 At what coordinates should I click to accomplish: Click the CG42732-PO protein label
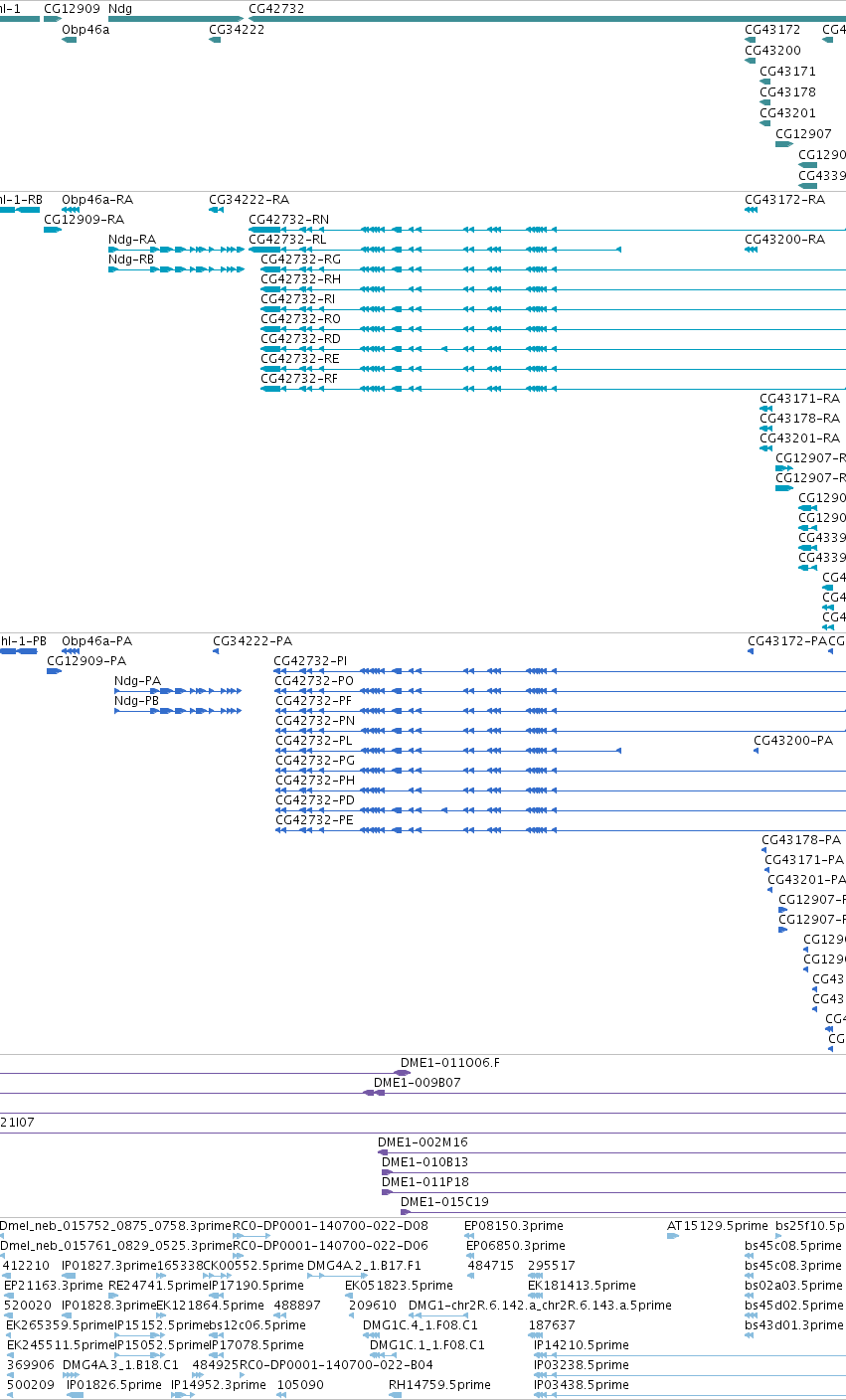tap(314, 681)
